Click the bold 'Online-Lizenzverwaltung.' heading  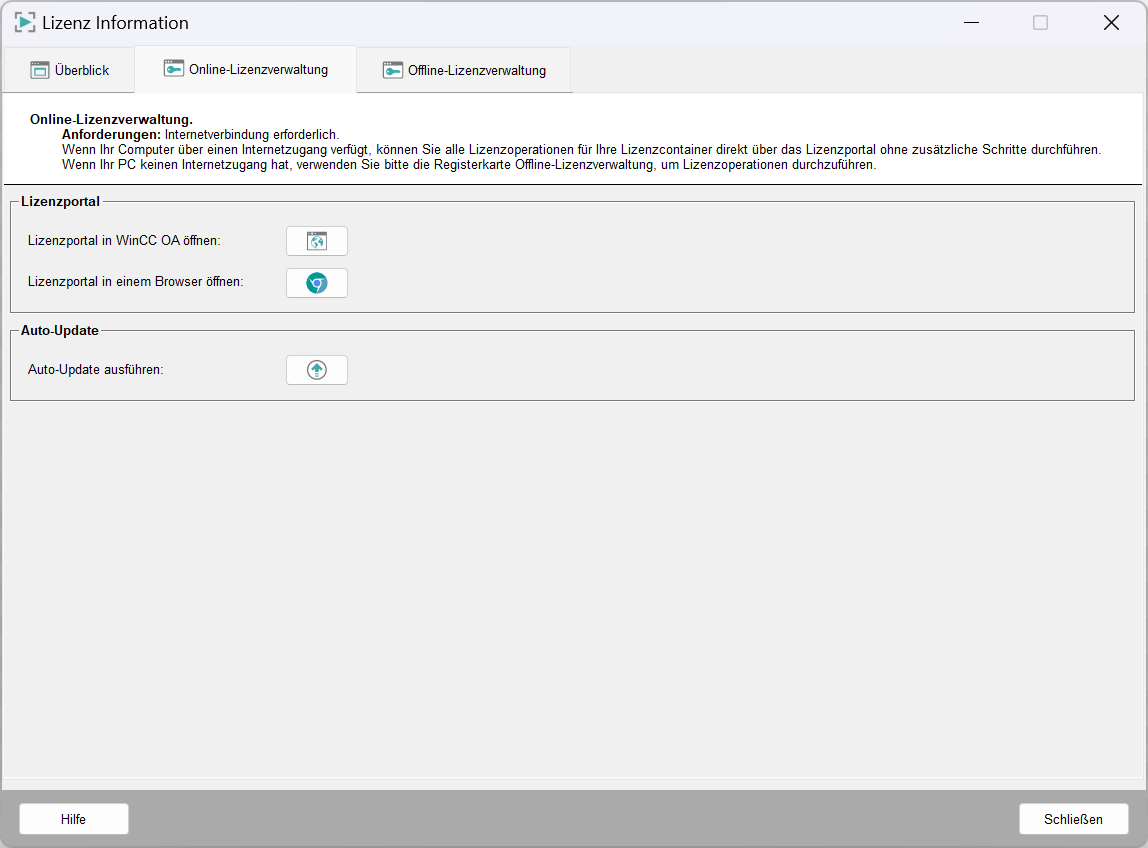(x=111, y=119)
